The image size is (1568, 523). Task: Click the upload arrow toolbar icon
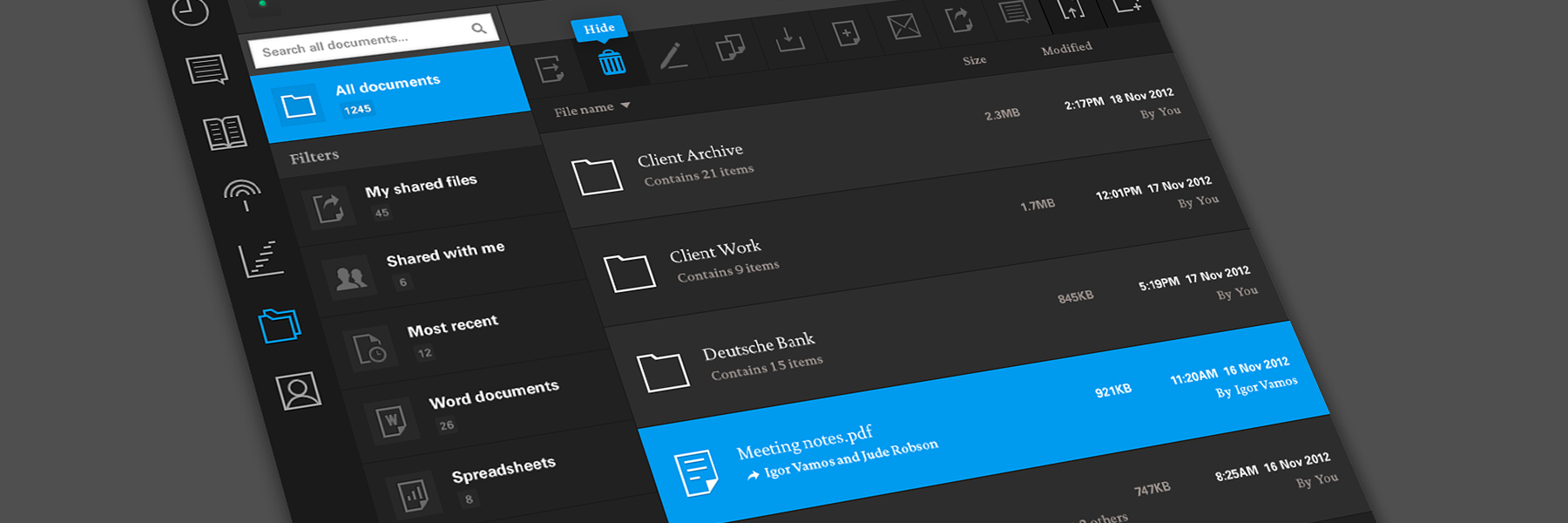pos(1071,8)
